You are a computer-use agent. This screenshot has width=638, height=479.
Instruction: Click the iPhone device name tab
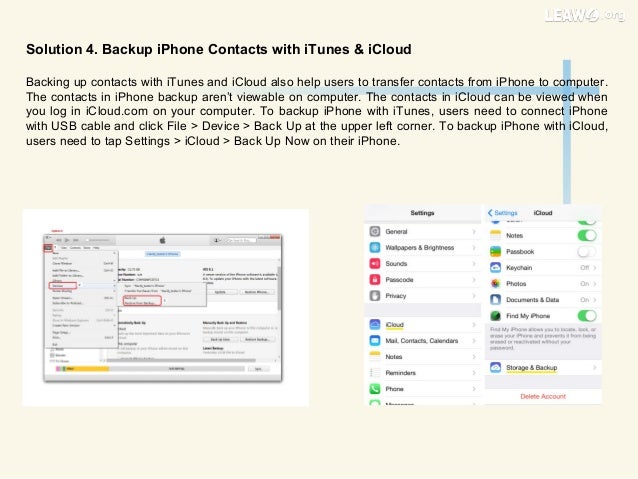click(x=163, y=254)
